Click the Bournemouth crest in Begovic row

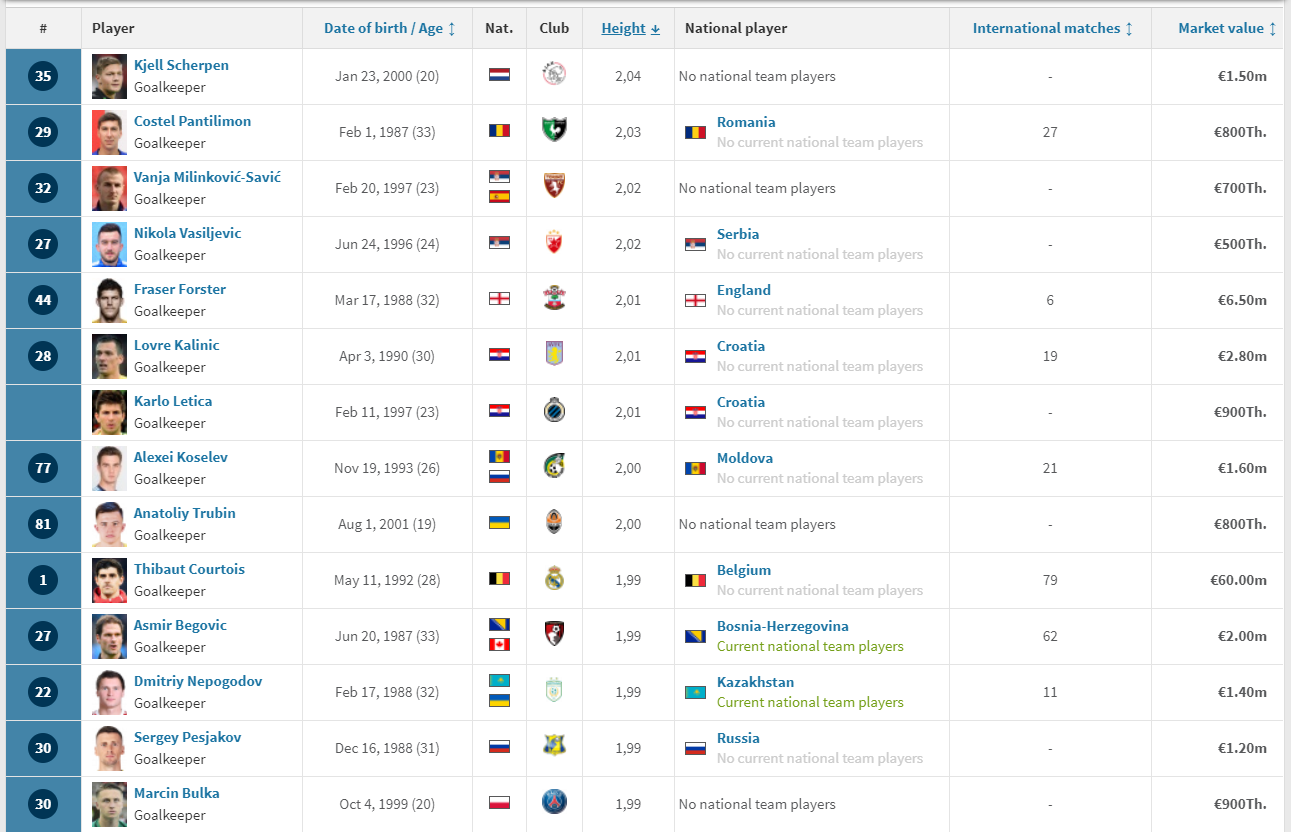(x=554, y=636)
